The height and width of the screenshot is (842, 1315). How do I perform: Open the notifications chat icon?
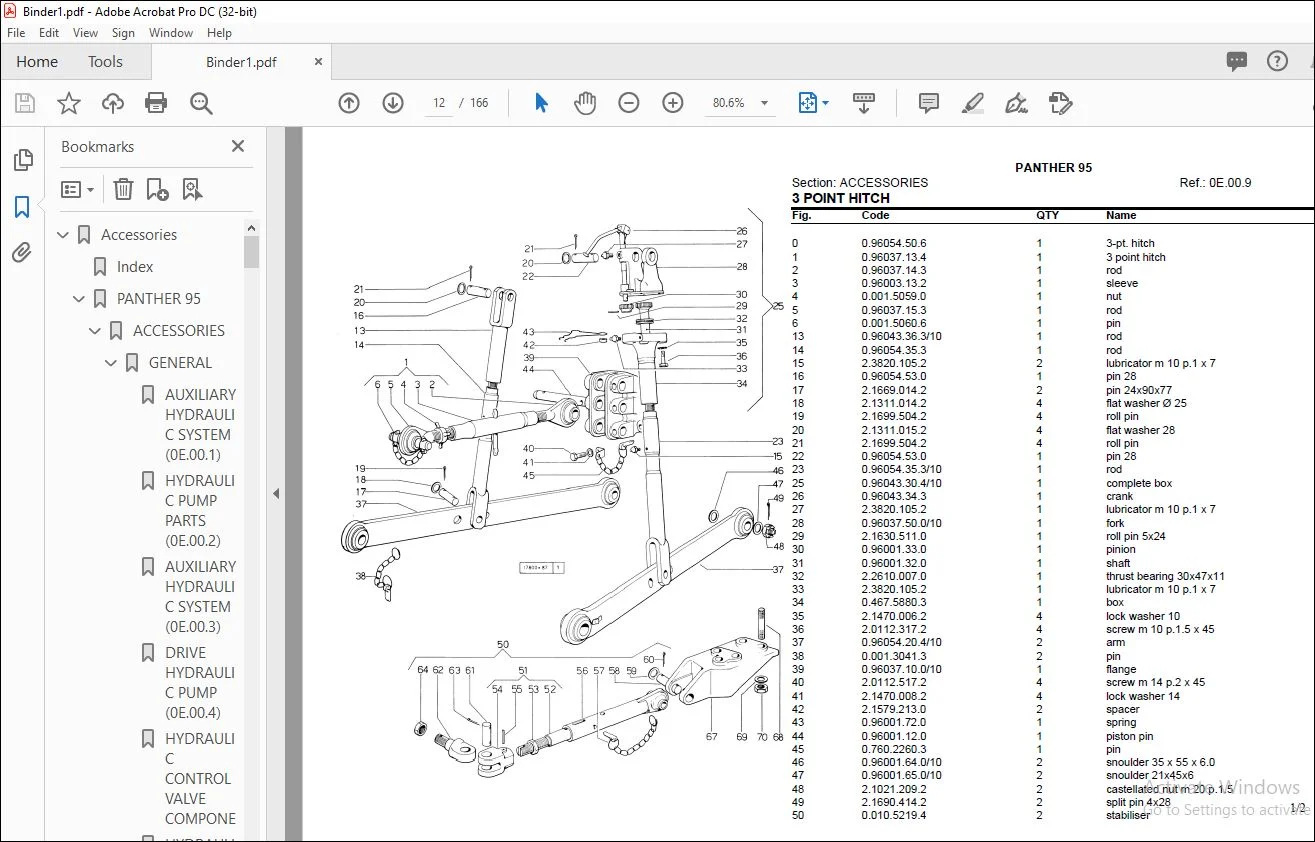1237,62
